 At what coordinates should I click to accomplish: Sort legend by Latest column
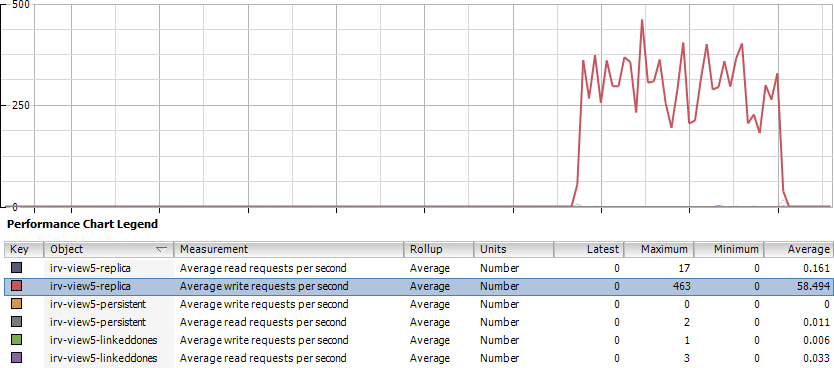click(589, 249)
